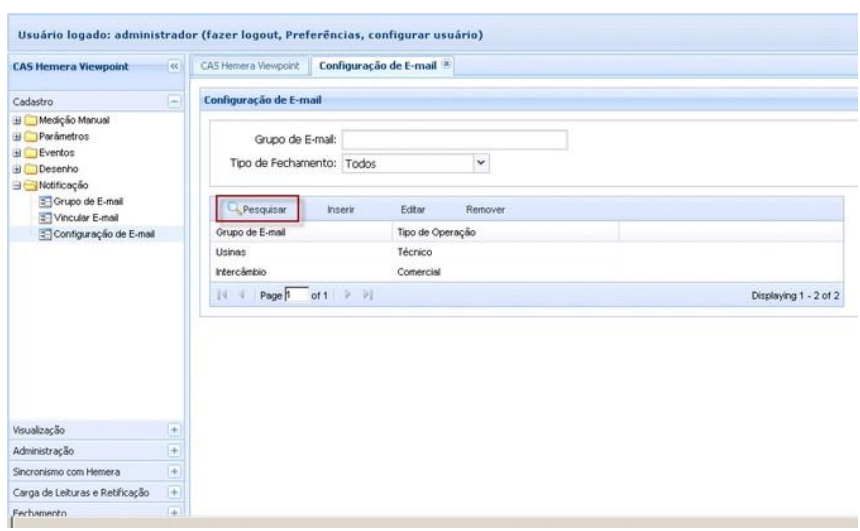Select the Usinas row in grid
860x531 pixels.
[300, 252]
